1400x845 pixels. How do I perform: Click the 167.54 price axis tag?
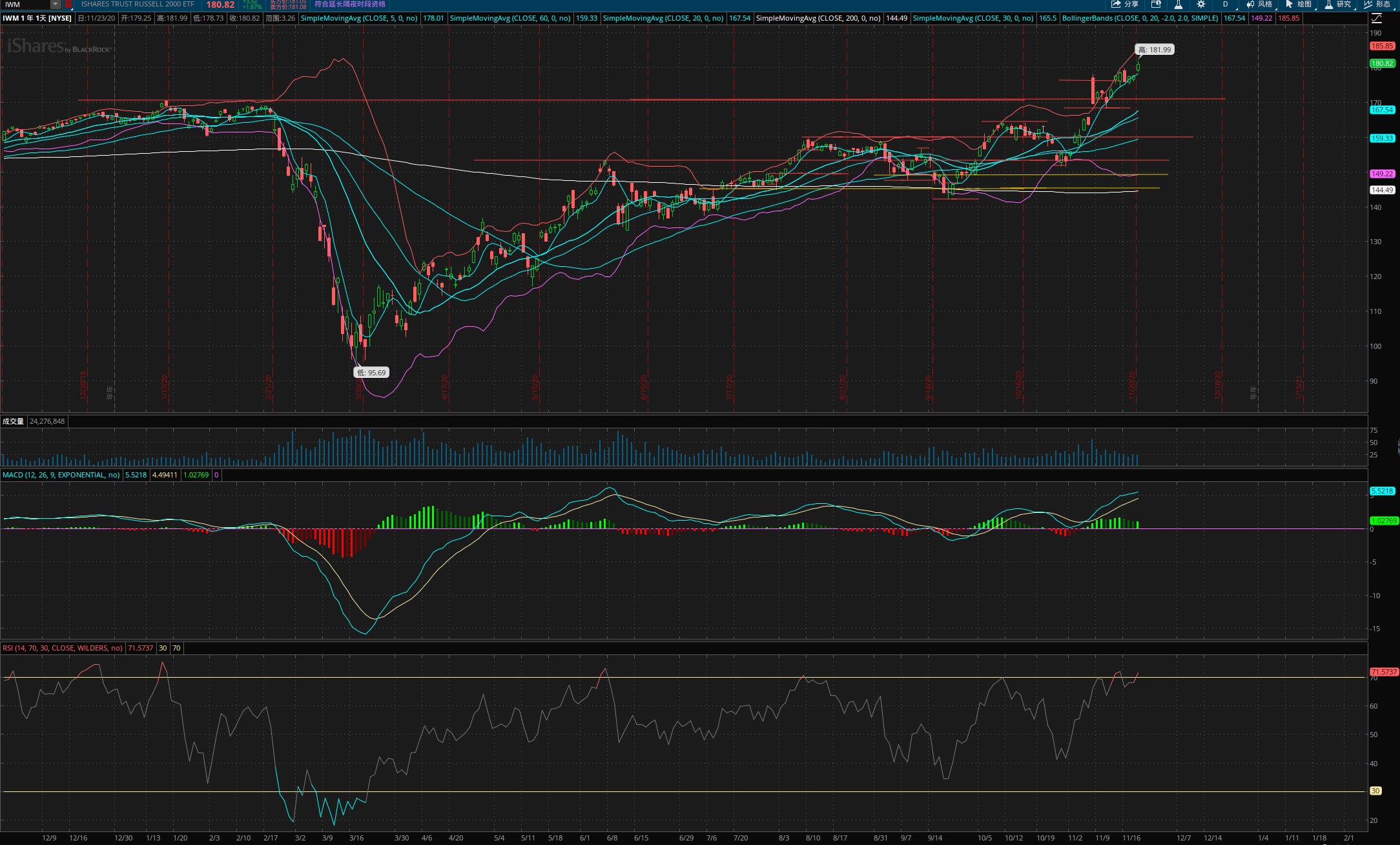point(1383,110)
